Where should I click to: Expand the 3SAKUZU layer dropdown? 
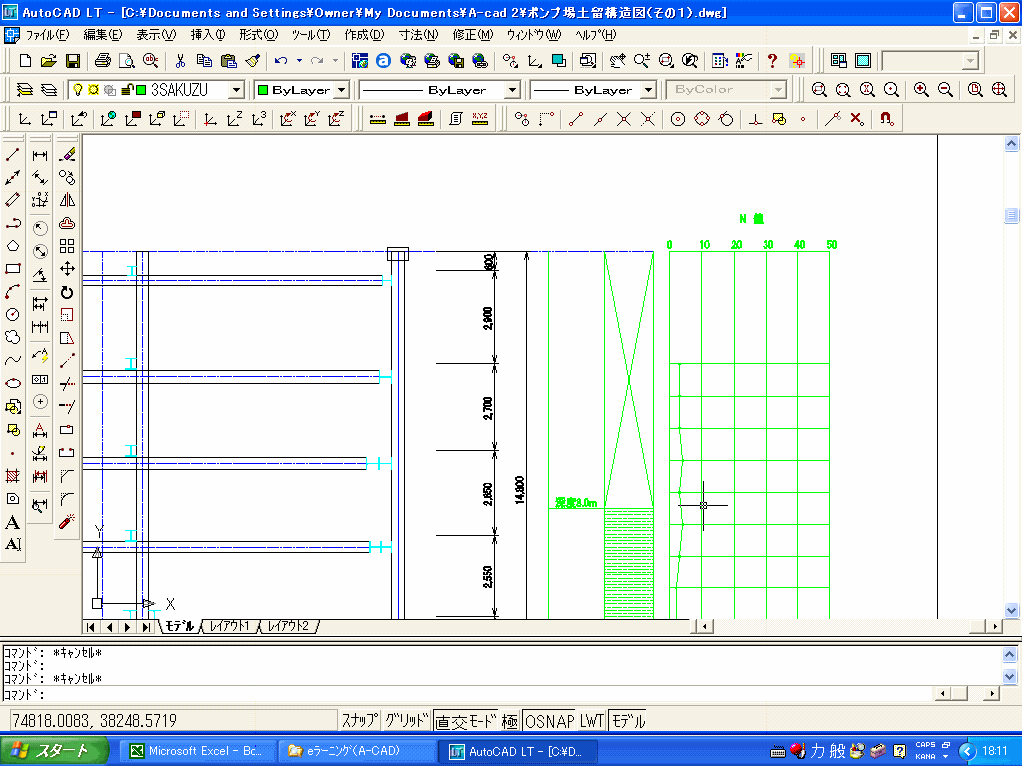tap(237, 90)
